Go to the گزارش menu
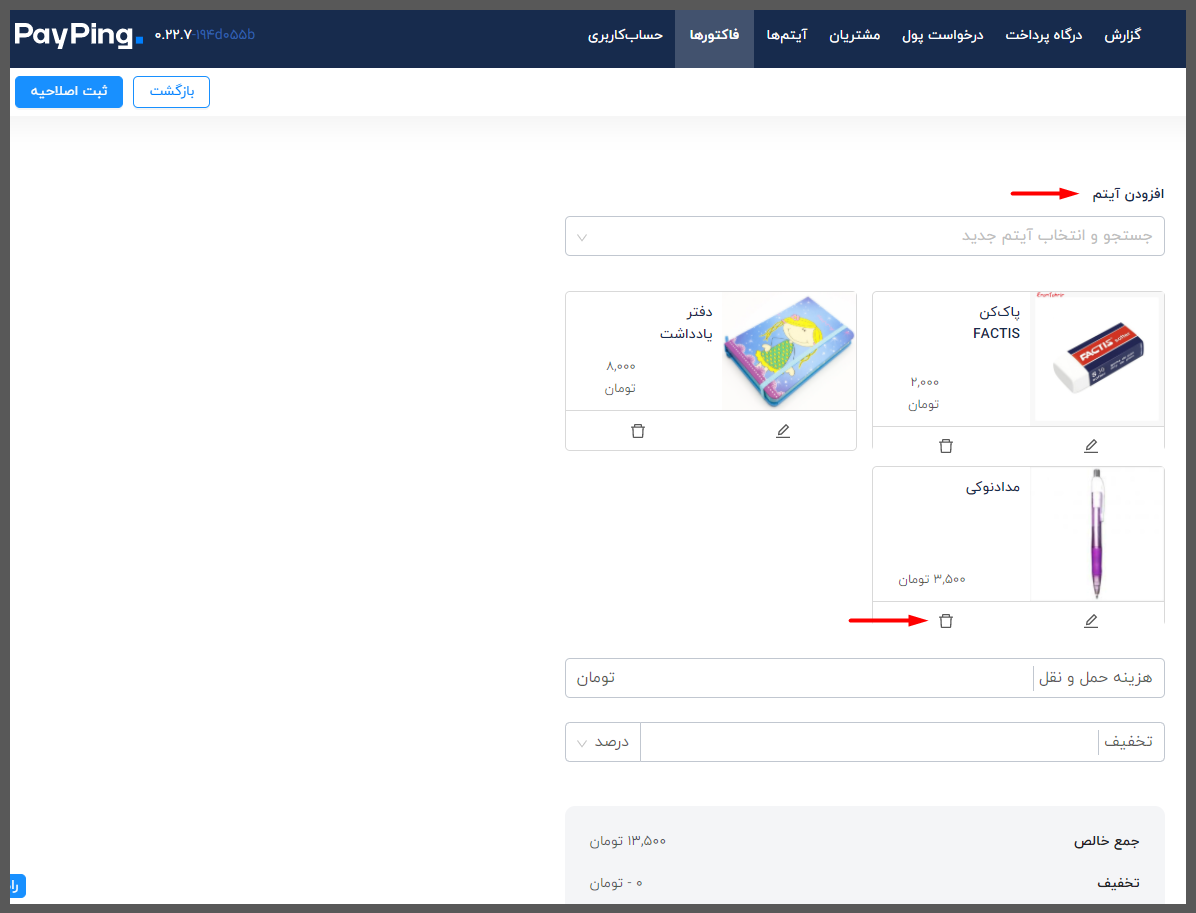 1122,35
